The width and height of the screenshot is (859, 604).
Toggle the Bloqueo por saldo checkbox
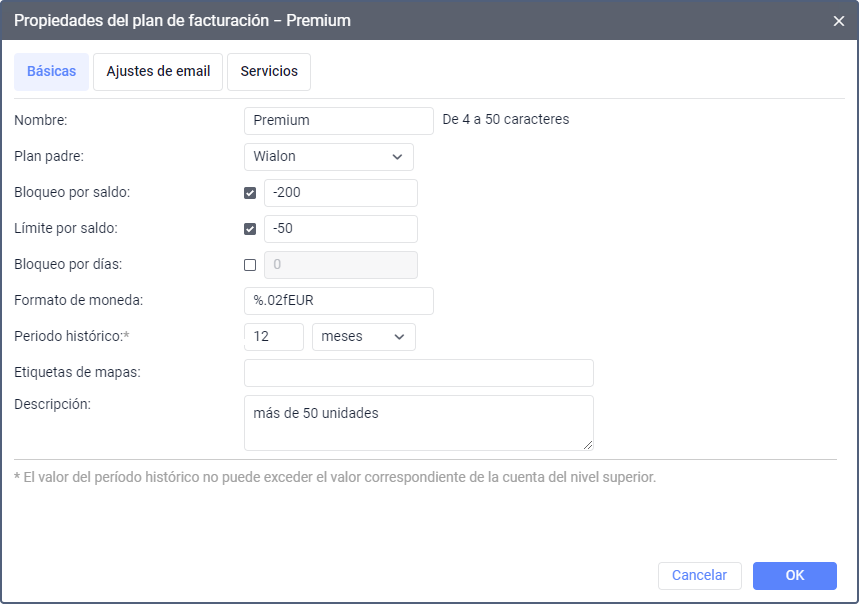coord(250,193)
